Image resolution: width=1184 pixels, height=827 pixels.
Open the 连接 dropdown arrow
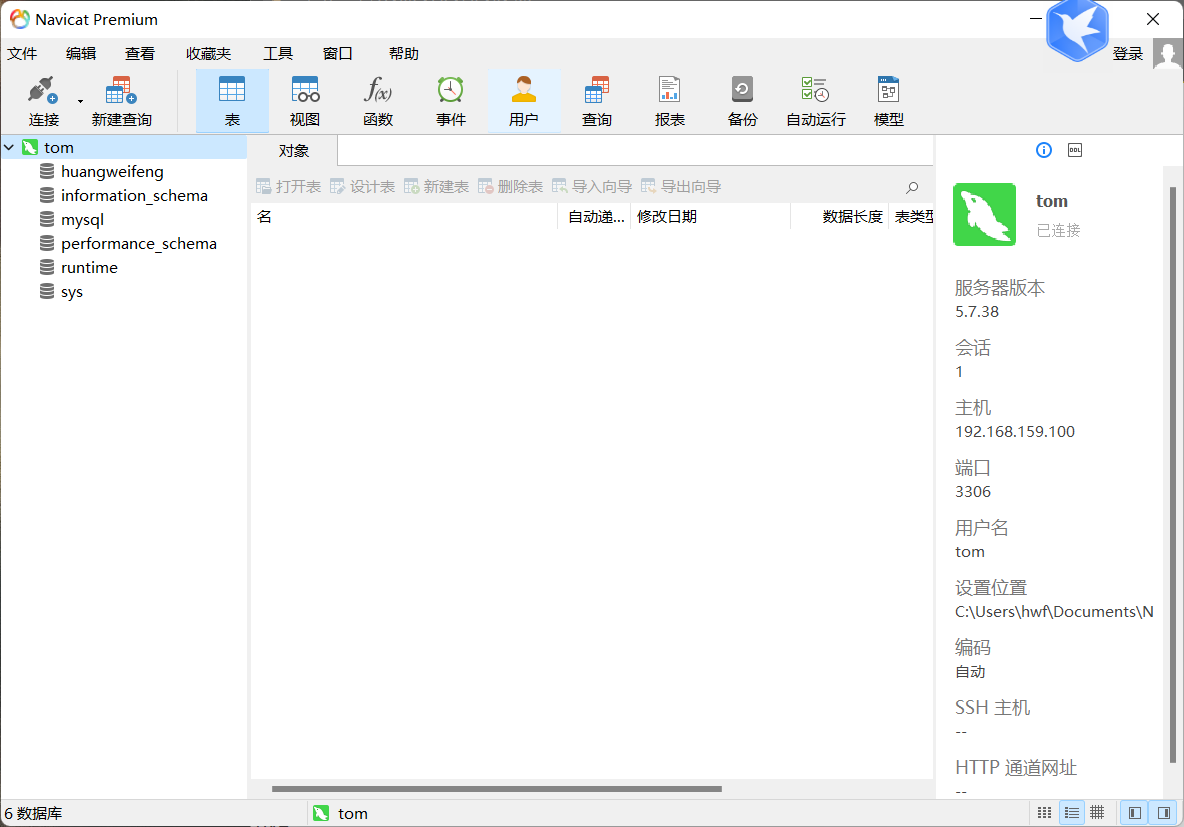(x=80, y=101)
